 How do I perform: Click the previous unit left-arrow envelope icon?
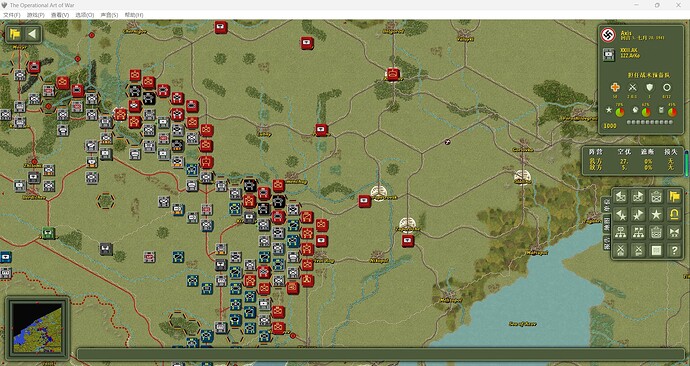(x=620, y=197)
